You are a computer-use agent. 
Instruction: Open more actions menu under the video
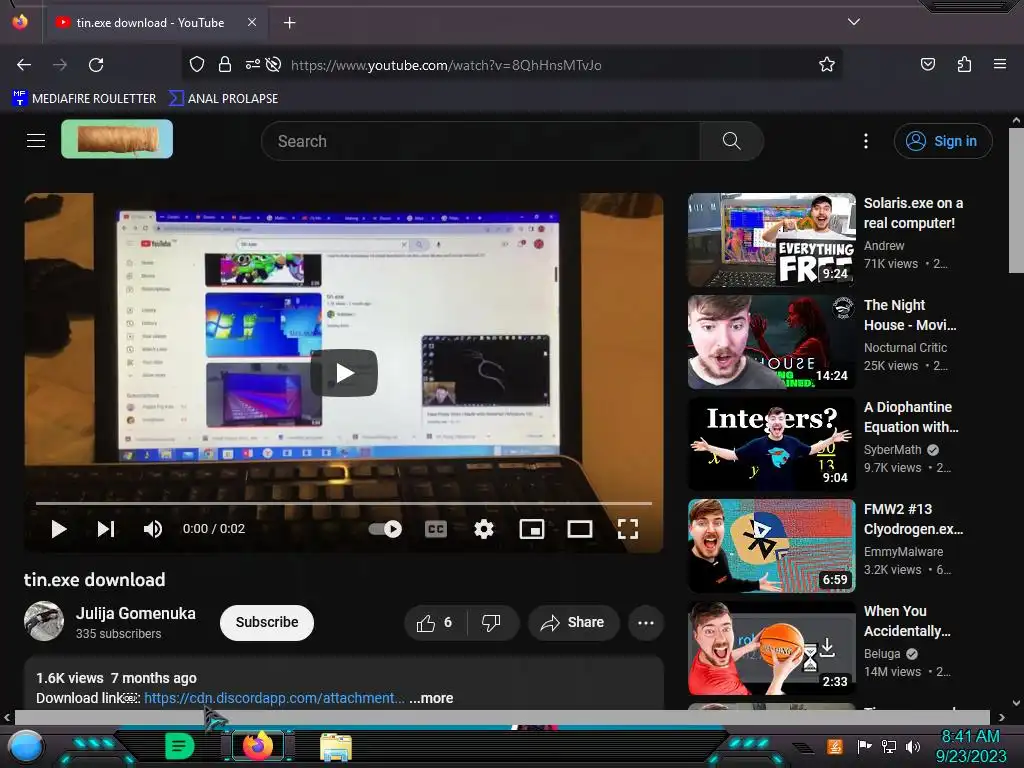point(646,623)
